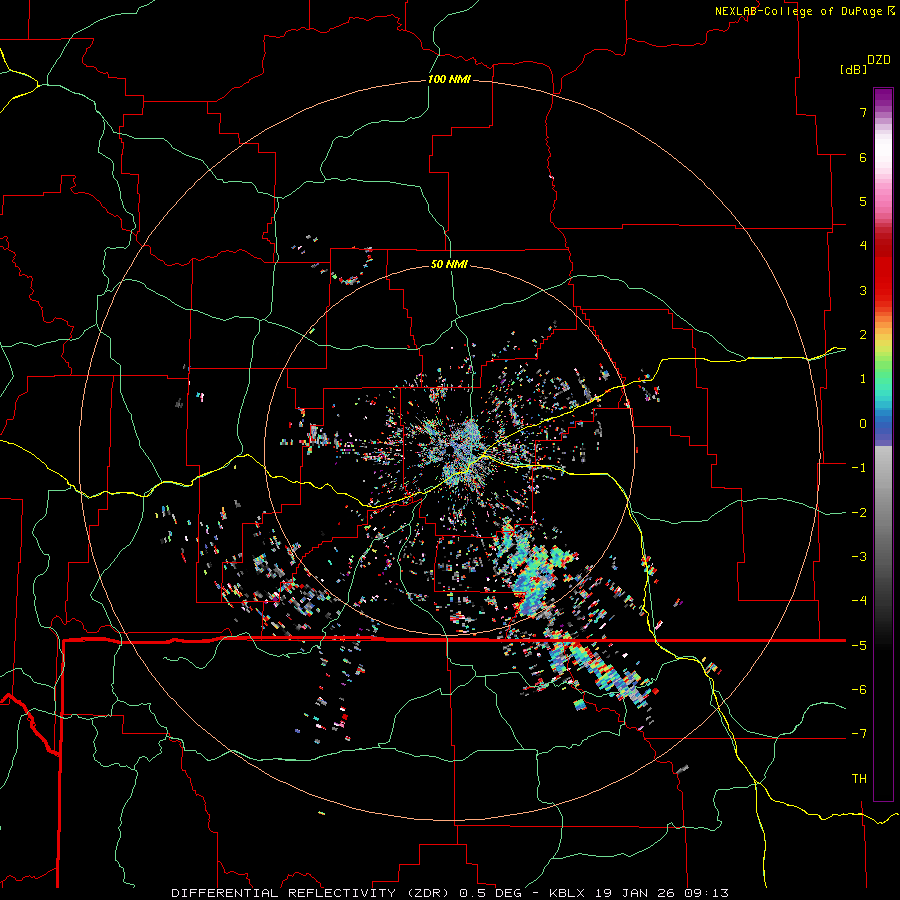Screen dimensions: 900x900
Task: Select the 7 value on the dB scale
Action: [x=863, y=112]
